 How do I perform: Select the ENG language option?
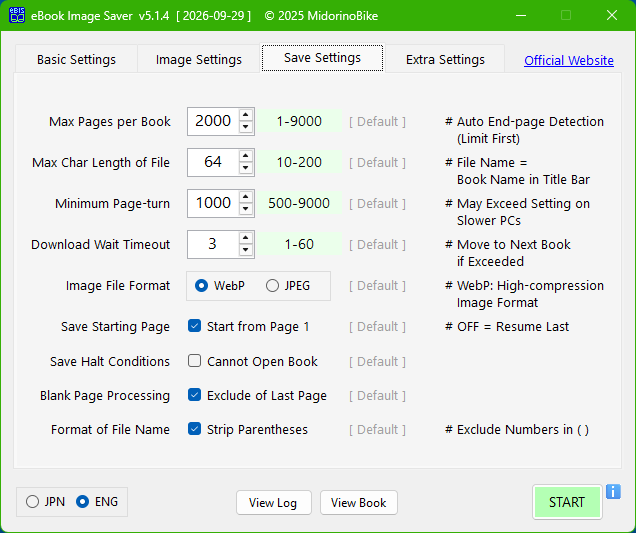point(97,502)
